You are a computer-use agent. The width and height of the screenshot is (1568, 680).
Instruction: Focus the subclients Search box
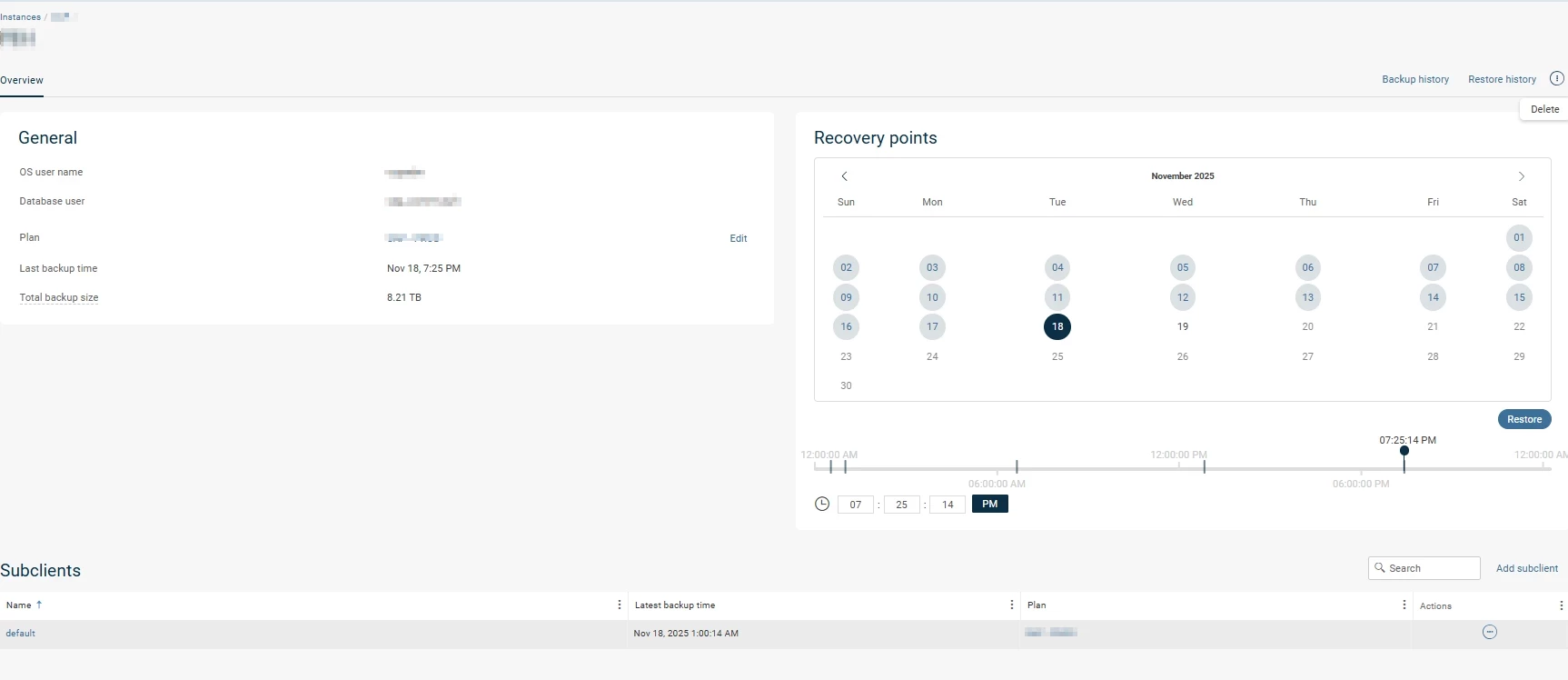pyautogui.click(x=1424, y=568)
